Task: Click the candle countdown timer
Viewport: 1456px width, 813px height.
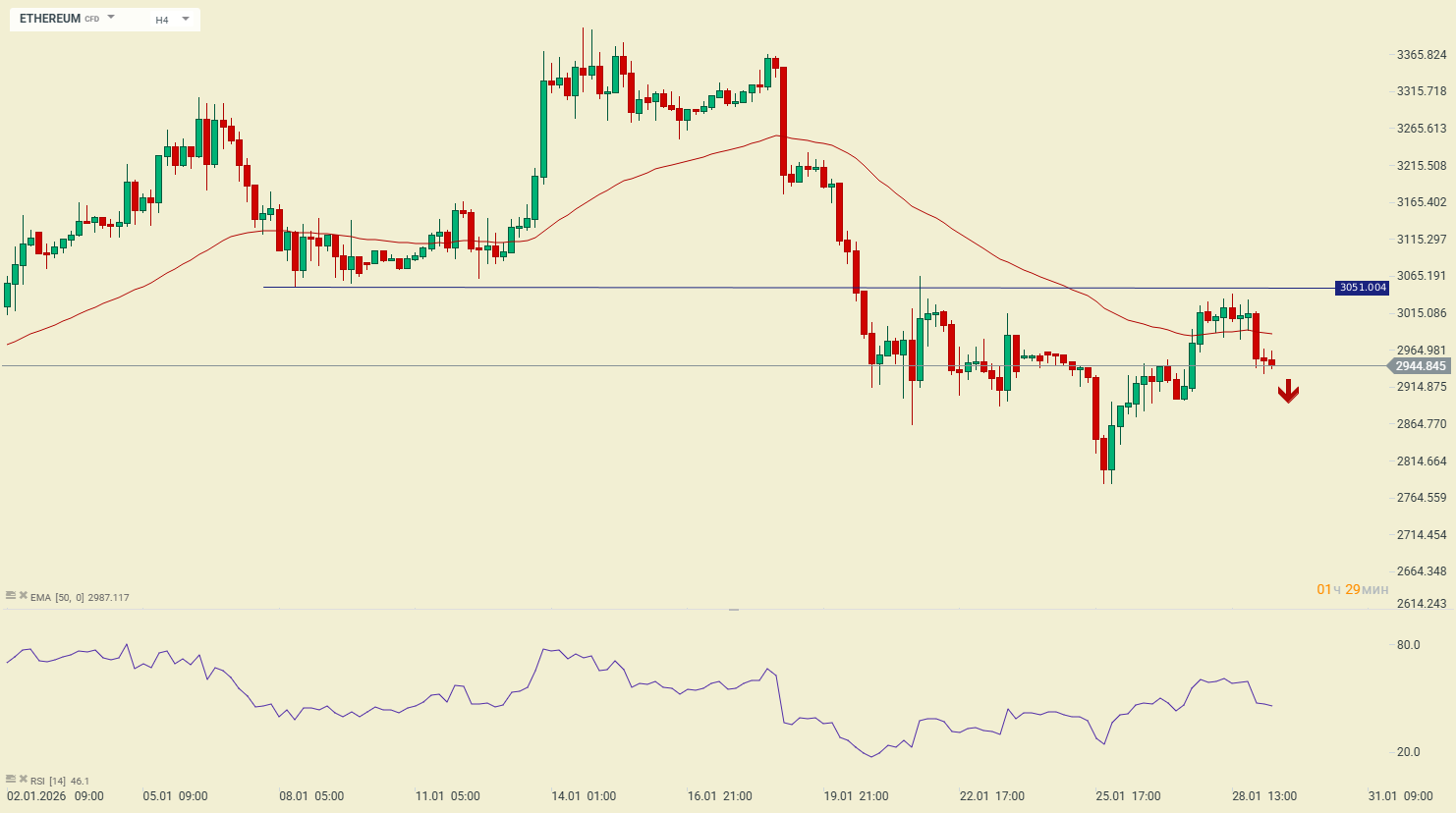Action: pyautogui.click(x=1352, y=589)
